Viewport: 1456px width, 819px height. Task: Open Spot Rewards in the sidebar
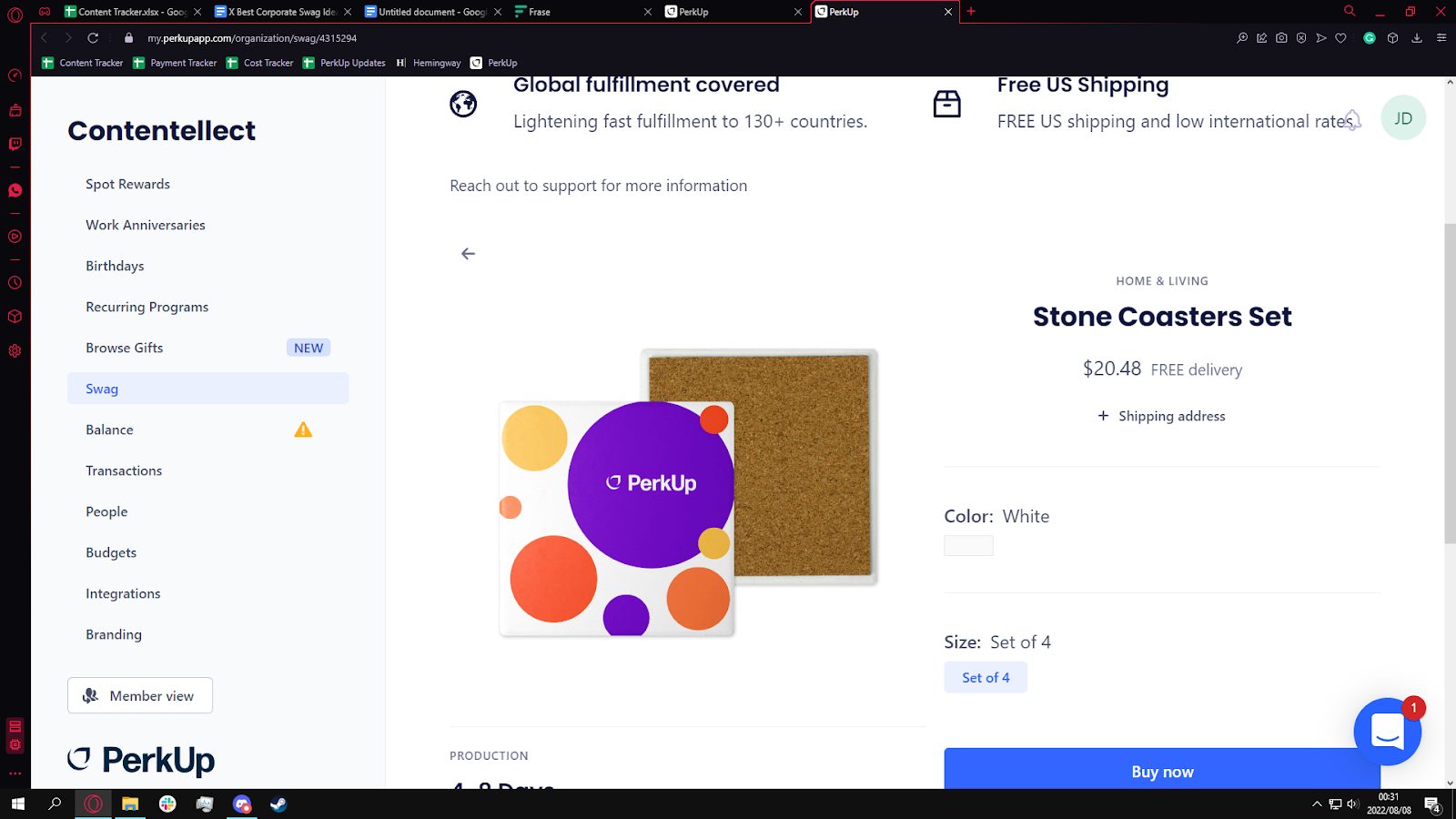pyautogui.click(x=127, y=184)
